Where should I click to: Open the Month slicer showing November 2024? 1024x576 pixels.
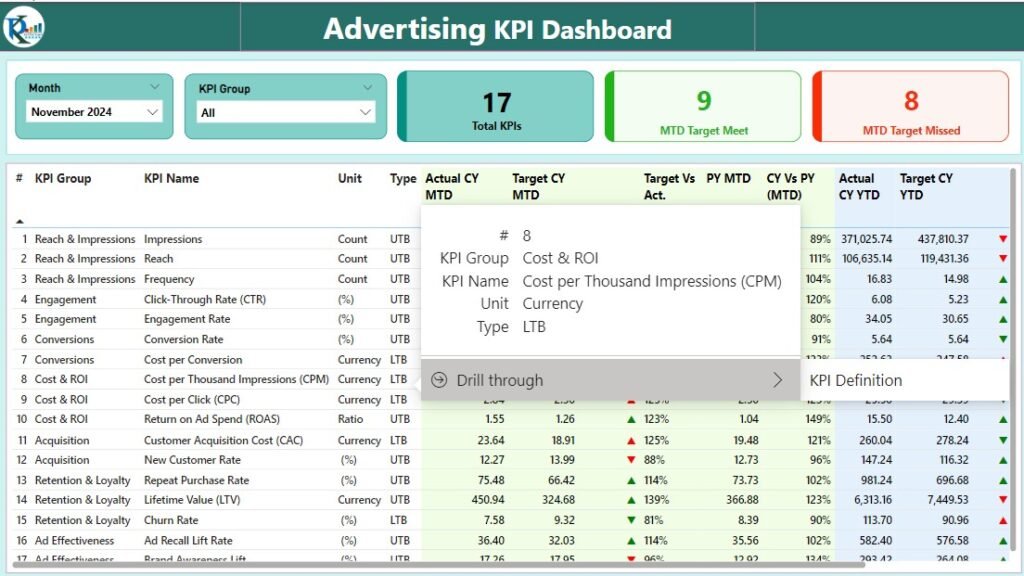[x=93, y=110]
